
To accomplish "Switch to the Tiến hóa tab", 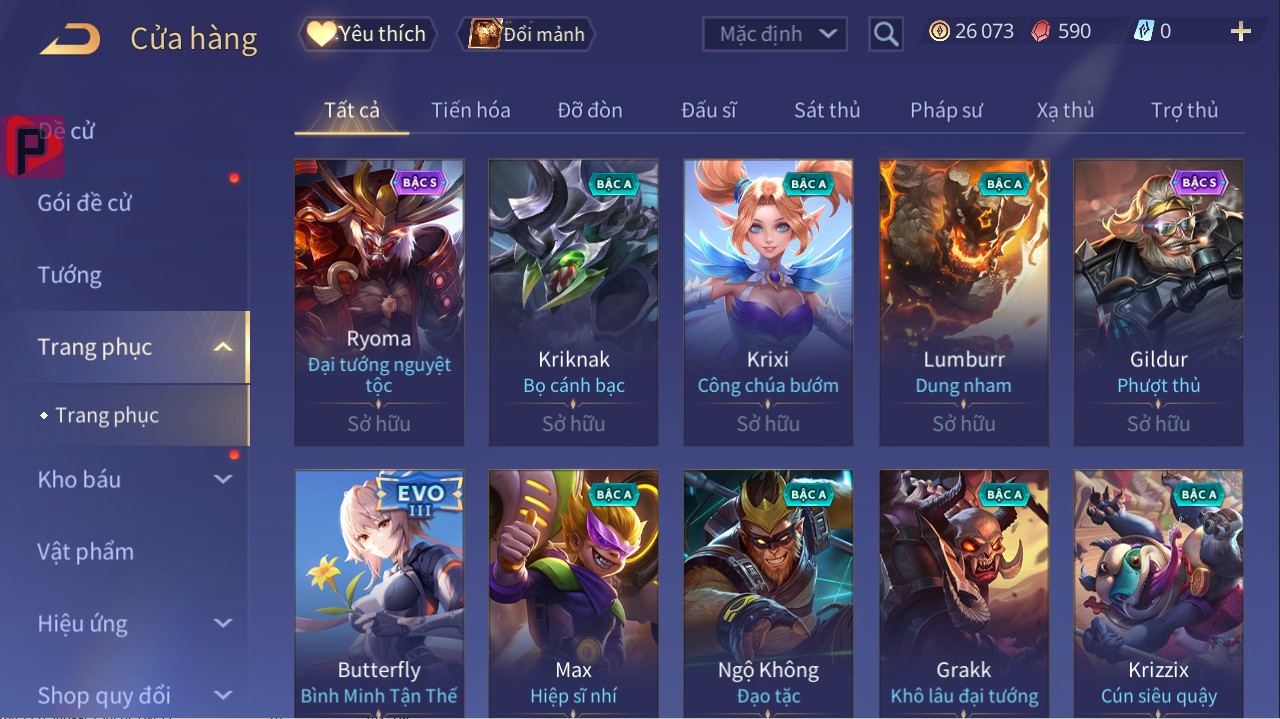I will tap(471, 110).
